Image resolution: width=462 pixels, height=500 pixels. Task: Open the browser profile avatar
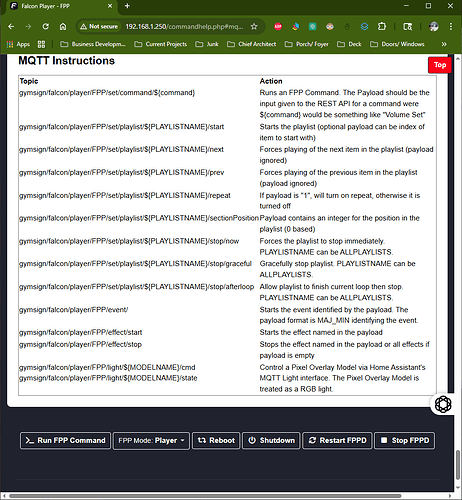pyautogui.click(x=434, y=27)
